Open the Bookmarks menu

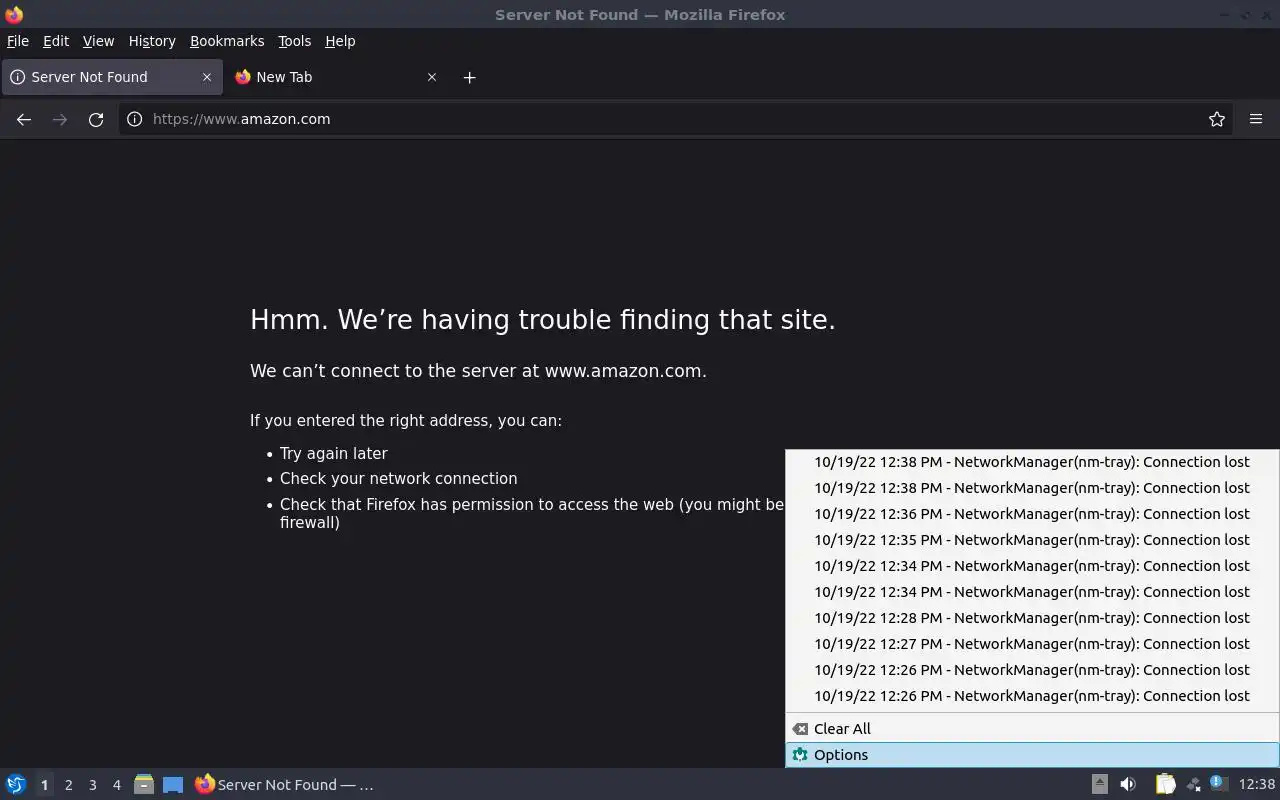227,41
